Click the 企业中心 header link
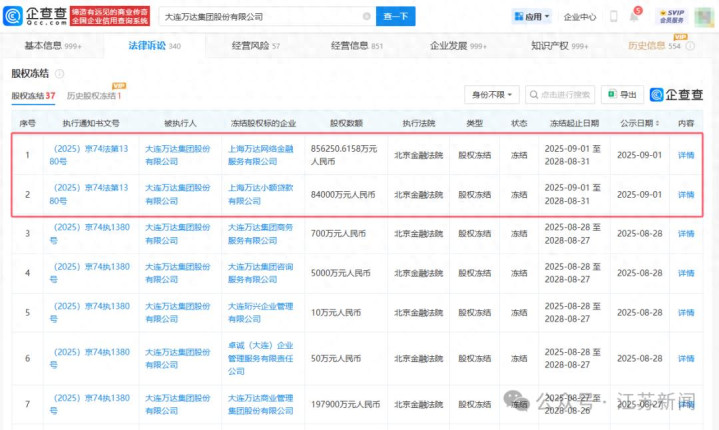 tap(580, 17)
